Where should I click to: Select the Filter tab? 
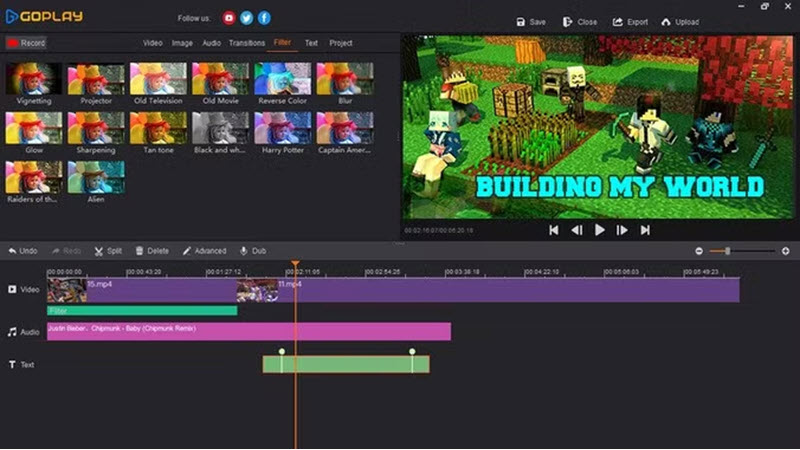coord(282,43)
